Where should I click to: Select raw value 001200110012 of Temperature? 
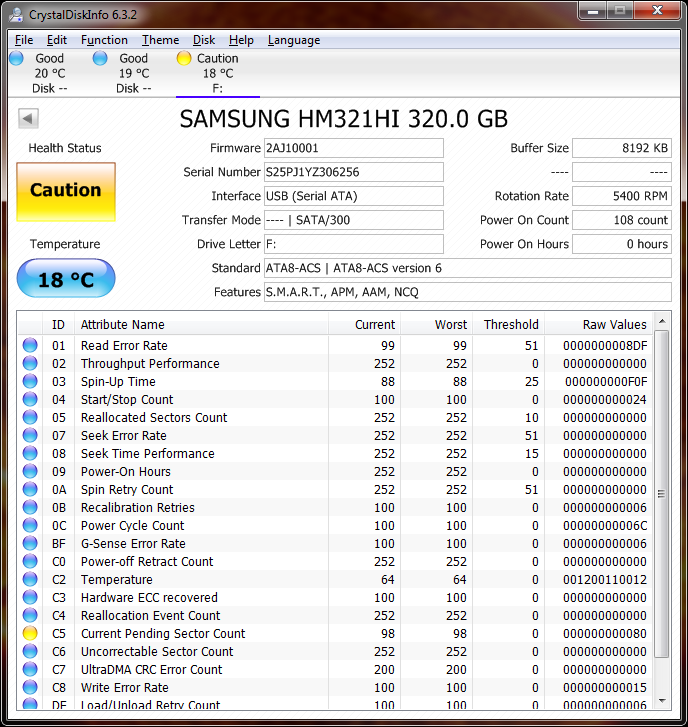pos(605,580)
